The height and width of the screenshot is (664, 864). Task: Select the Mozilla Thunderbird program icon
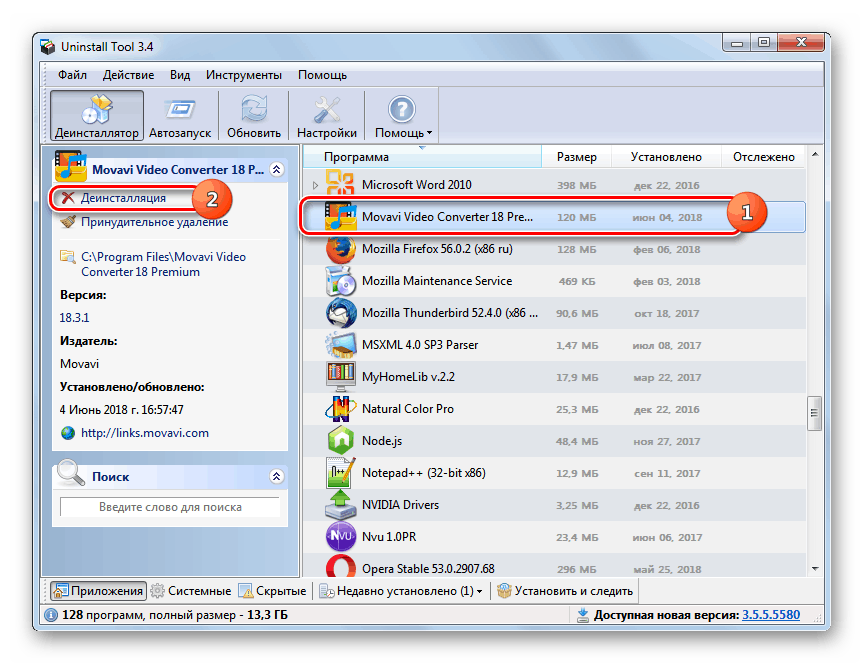coord(342,313)
